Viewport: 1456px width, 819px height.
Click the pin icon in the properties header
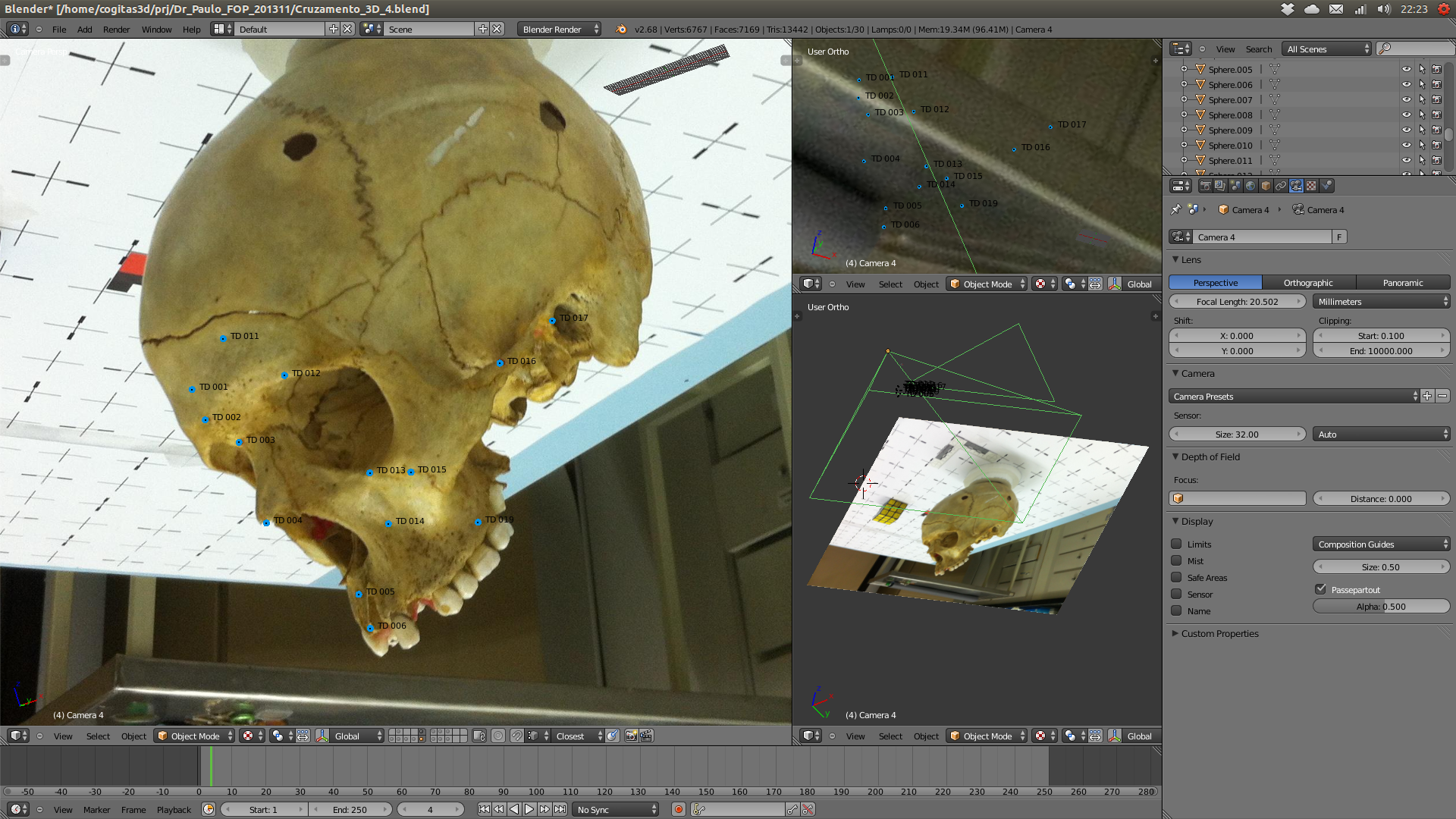(x=1176, y=209)
